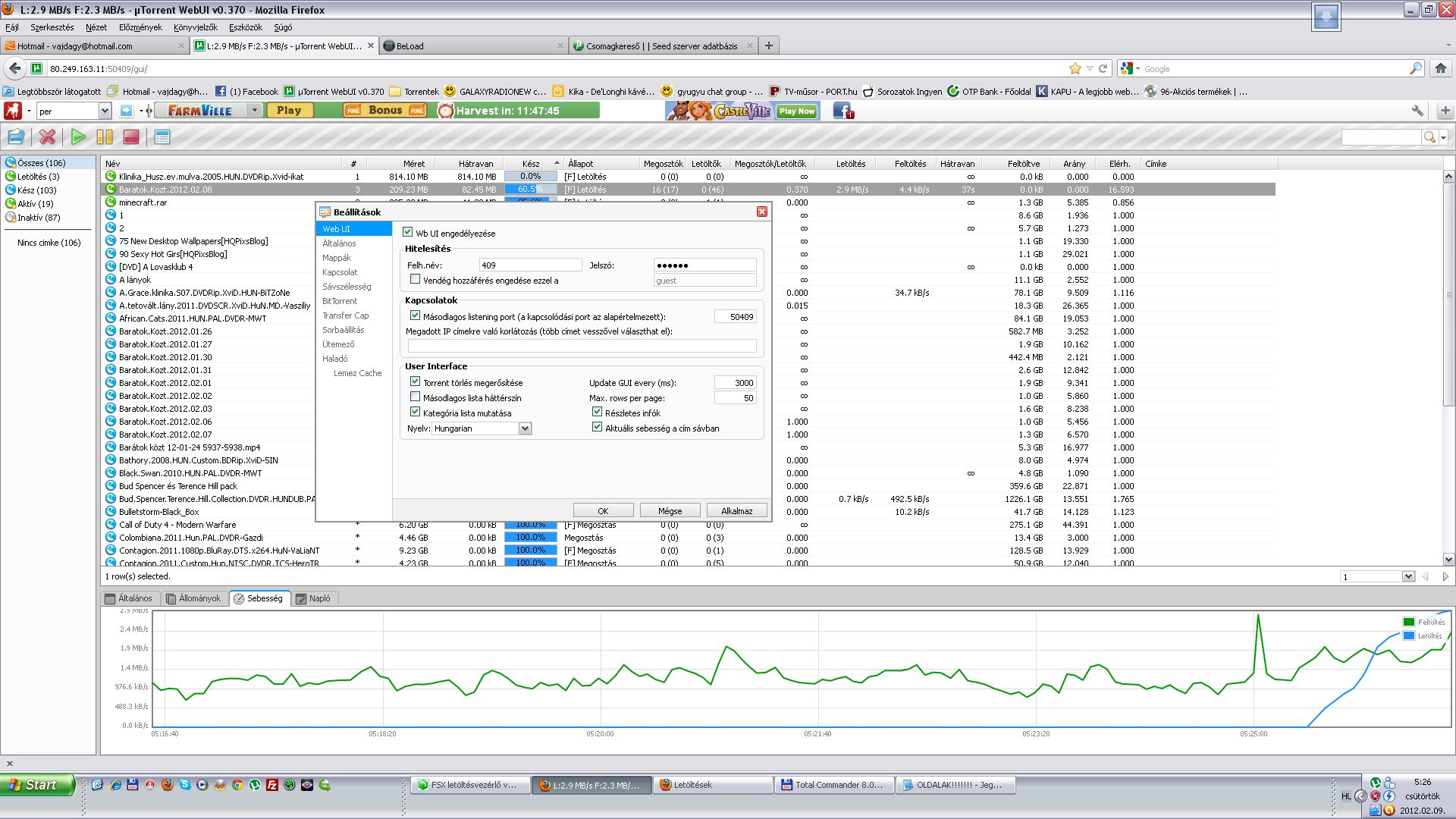Enable Másodlagos lista háttérszín checkbox
1456x819 pixels.
coord(415,397)
